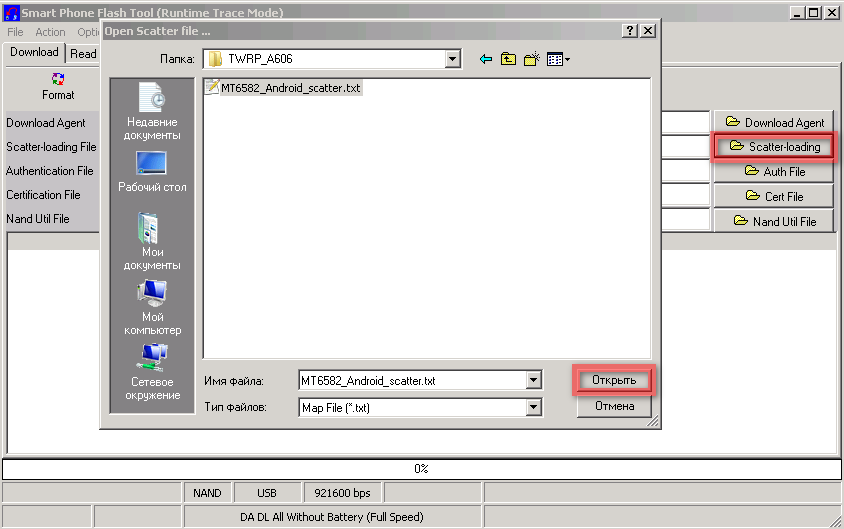The height and width of the screenshot is (529, 844).
Task: Open Recent documents (Недавние документы) shortcut
Action: point(152,111)
